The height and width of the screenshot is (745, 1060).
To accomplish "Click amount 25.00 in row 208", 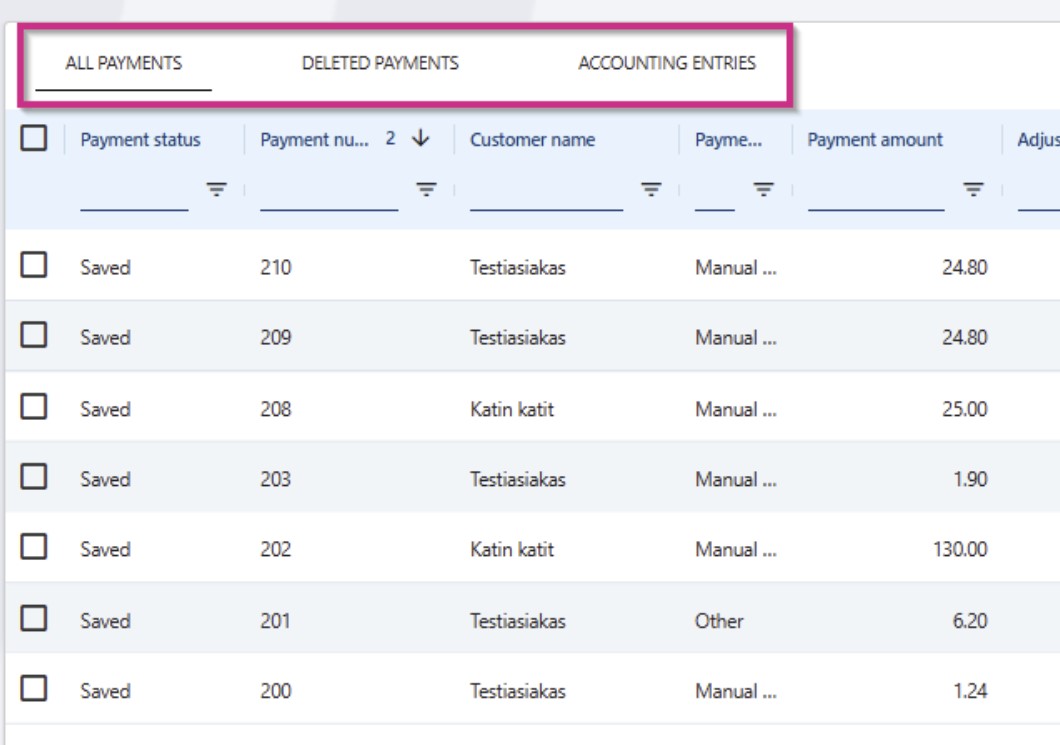I will [x=965, y=409].
